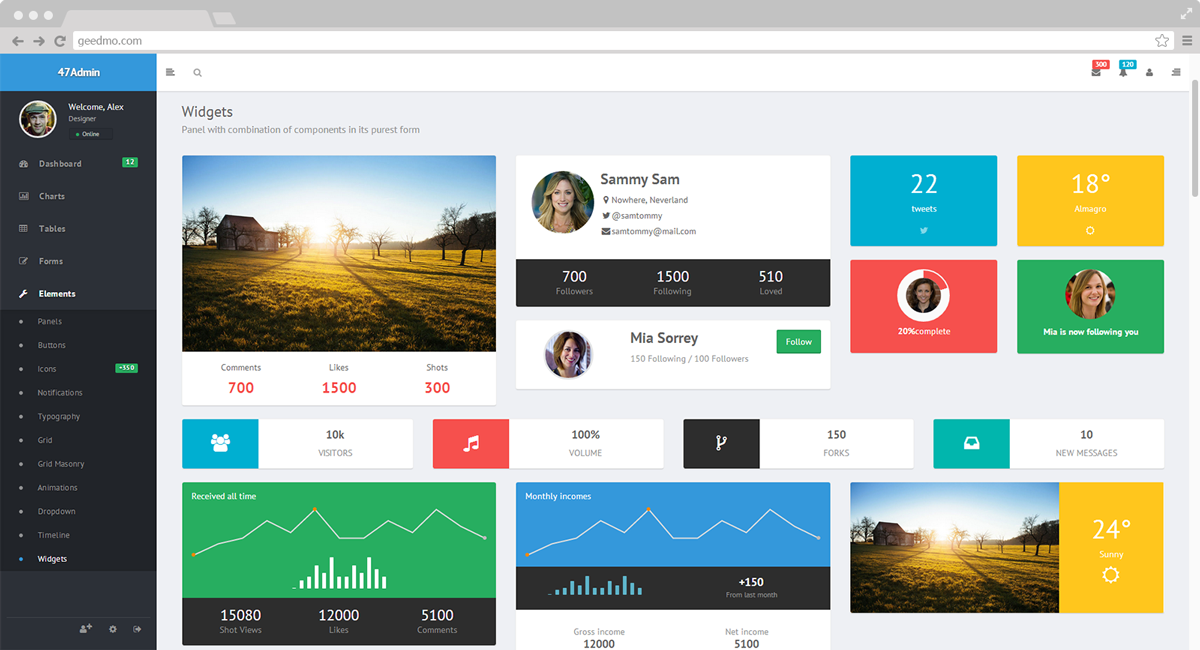Click the samtommy@mail.com email link
This screenshot has height=650, width=1200.
(653, 232)
